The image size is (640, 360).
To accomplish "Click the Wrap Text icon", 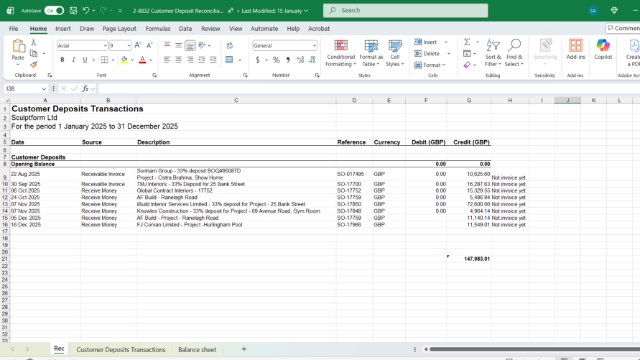I will click(230, 45).
